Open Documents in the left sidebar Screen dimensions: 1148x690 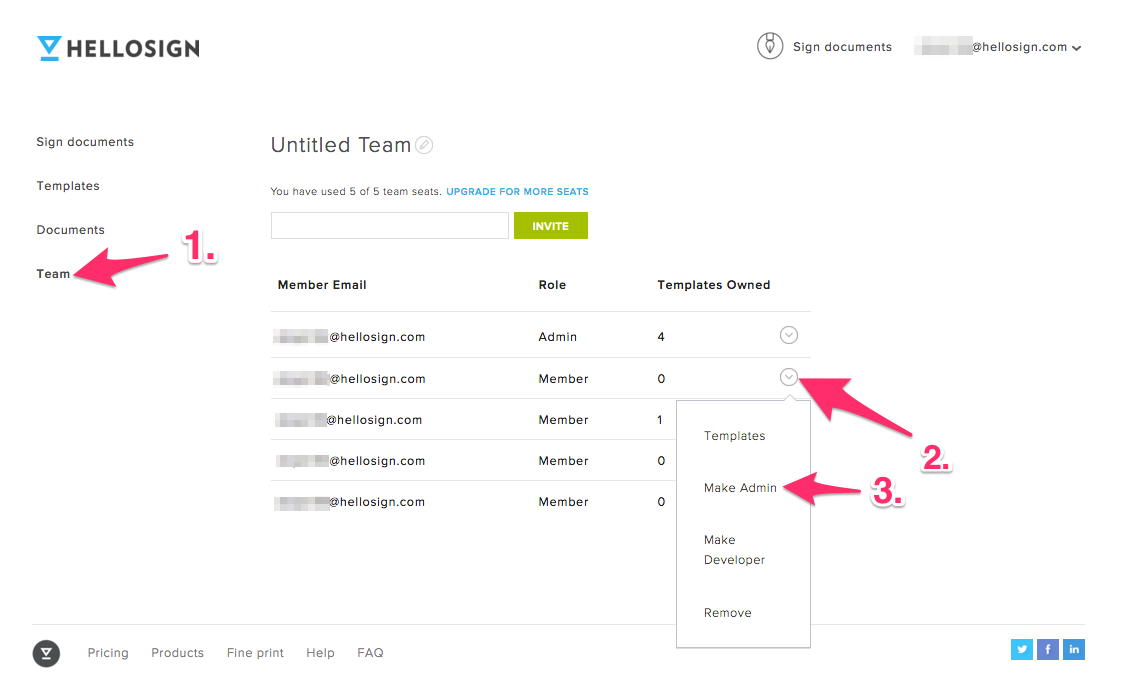tap(70, 230)
